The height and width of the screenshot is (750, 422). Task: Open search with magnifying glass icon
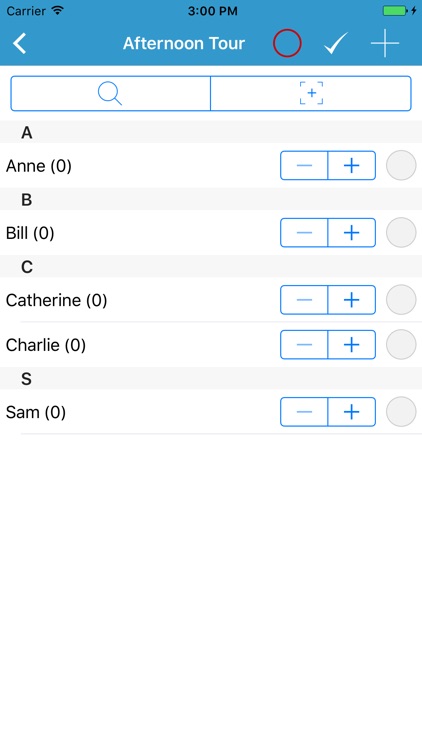pos(111,93)
